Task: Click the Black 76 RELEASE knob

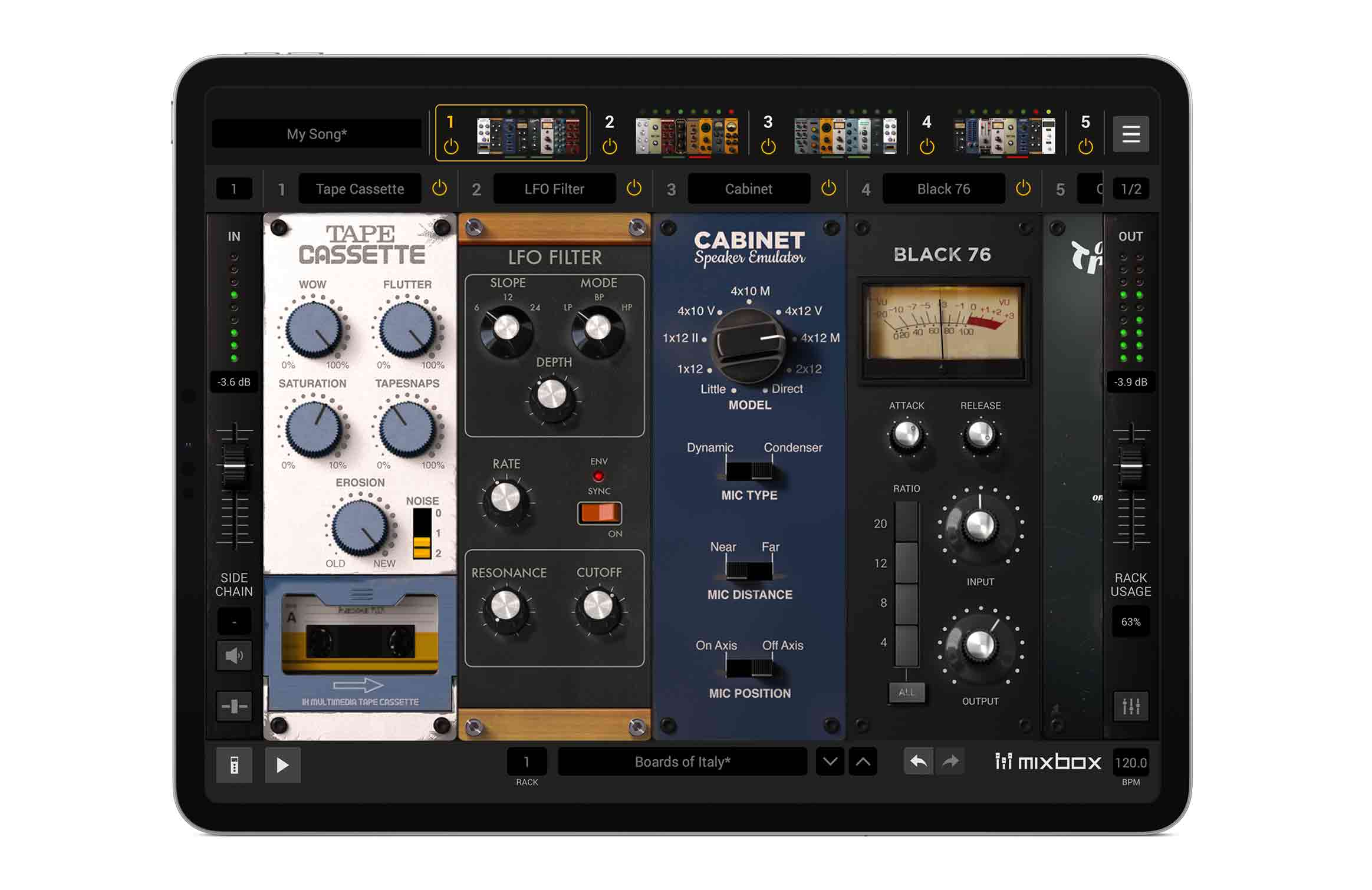Action: coord(981,436)
